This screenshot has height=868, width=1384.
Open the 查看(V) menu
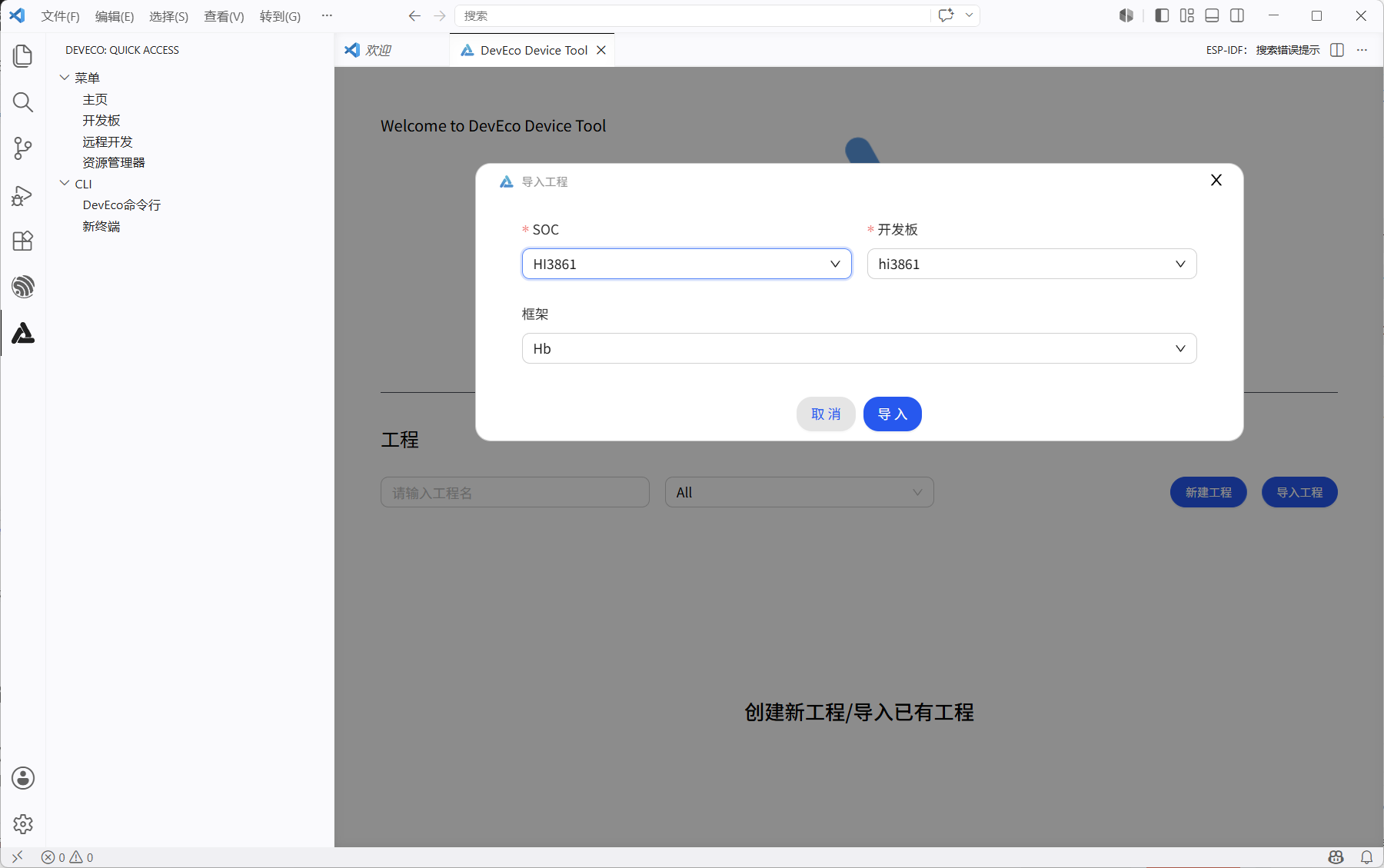224,16
